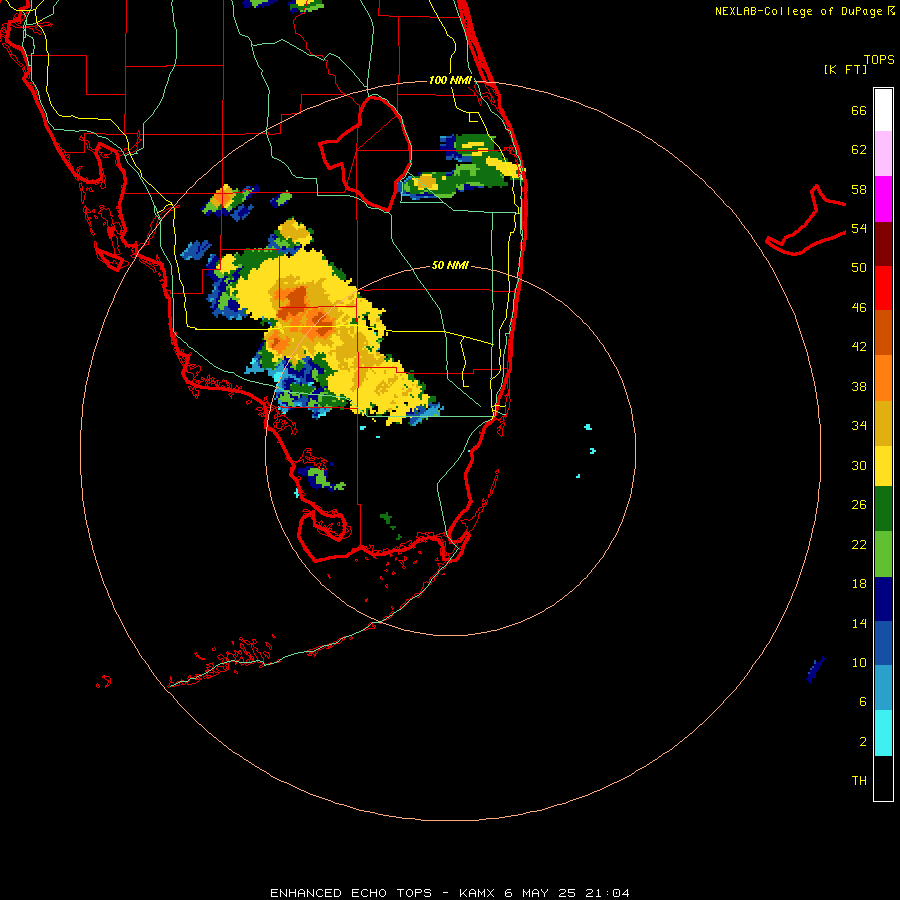
Task: Click the 50 NMI range ring label
Action: pos(449,265)
